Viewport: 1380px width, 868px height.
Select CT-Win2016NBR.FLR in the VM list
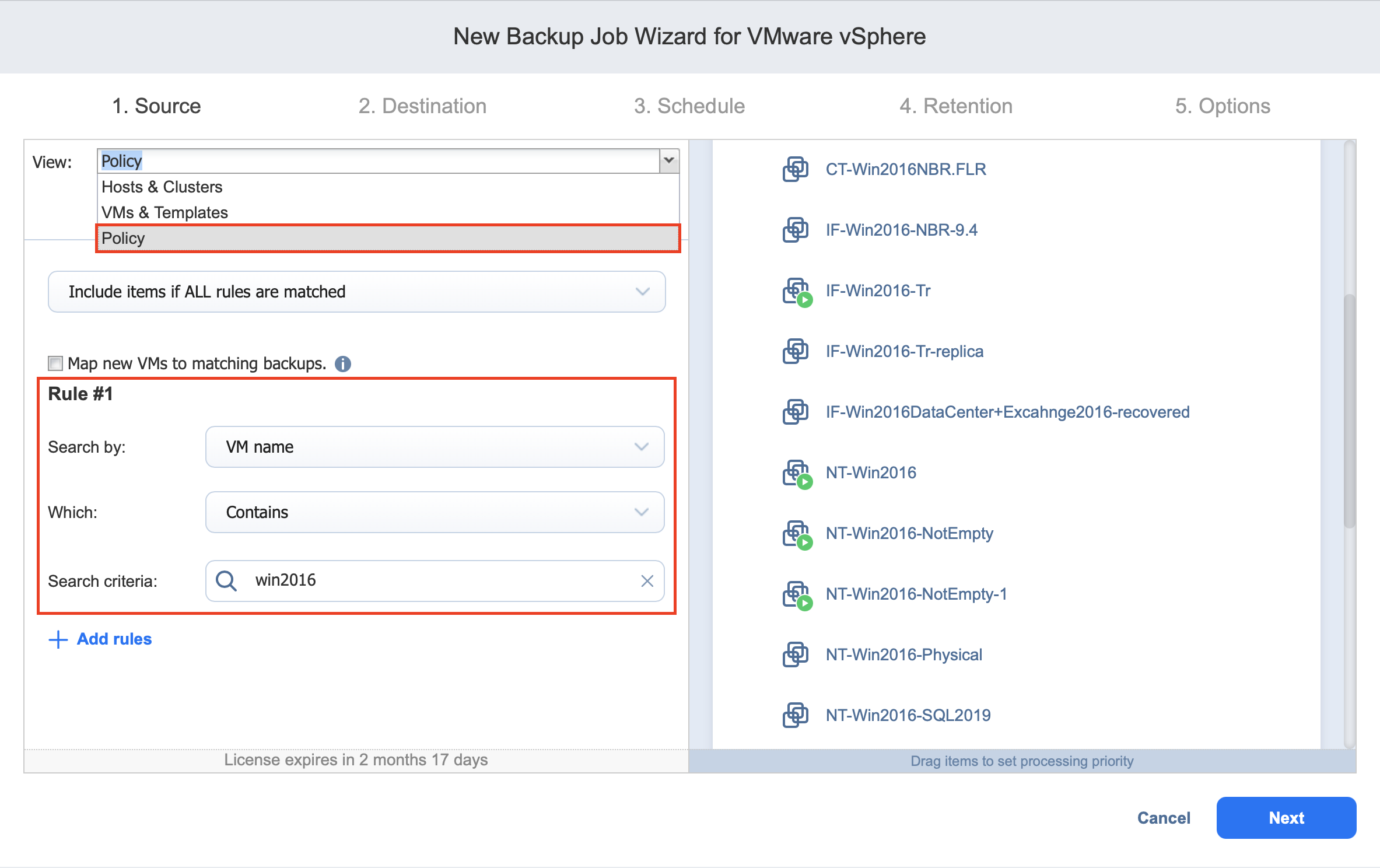905,169
